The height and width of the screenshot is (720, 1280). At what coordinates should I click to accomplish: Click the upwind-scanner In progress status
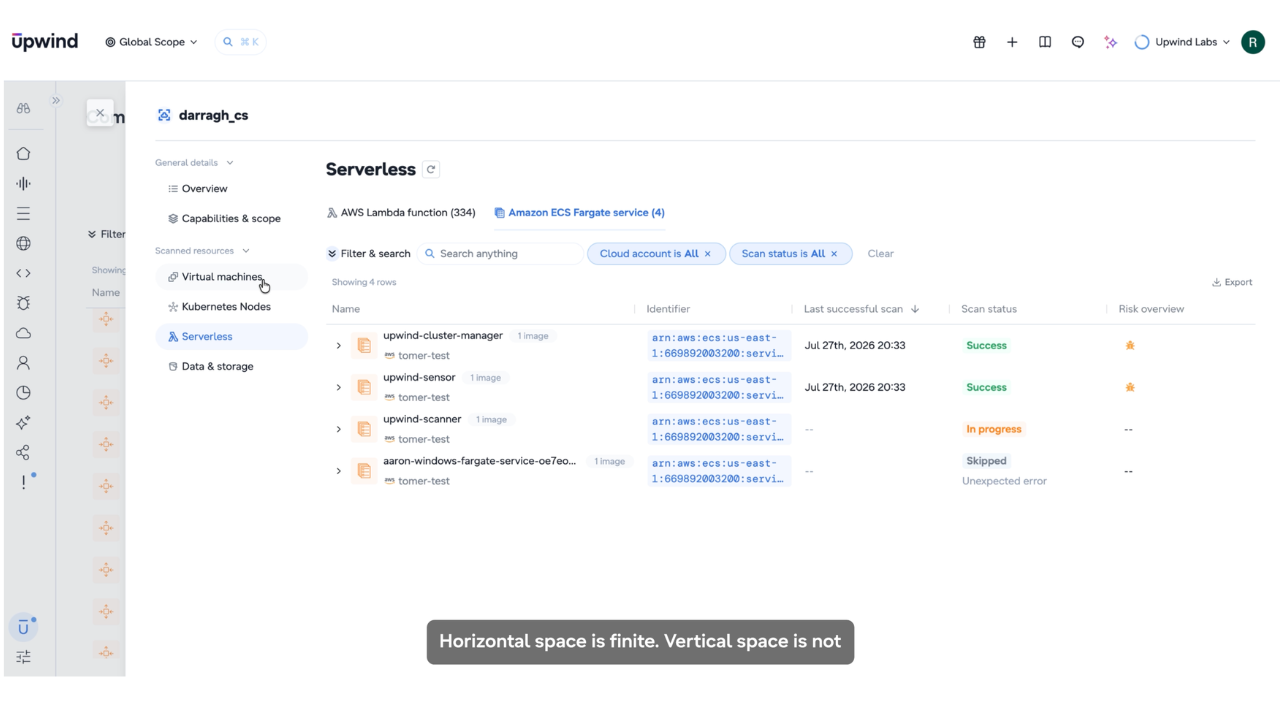994,429
